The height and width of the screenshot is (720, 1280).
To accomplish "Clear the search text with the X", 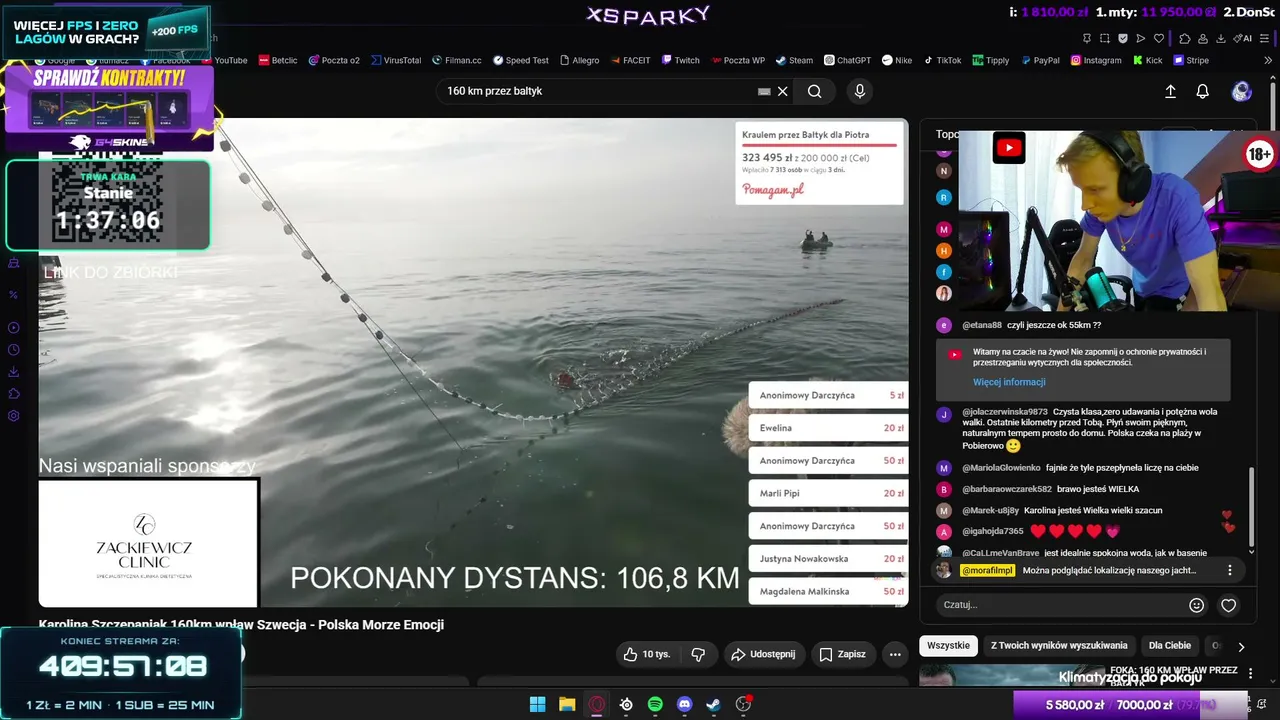I will tap(783, 91).
